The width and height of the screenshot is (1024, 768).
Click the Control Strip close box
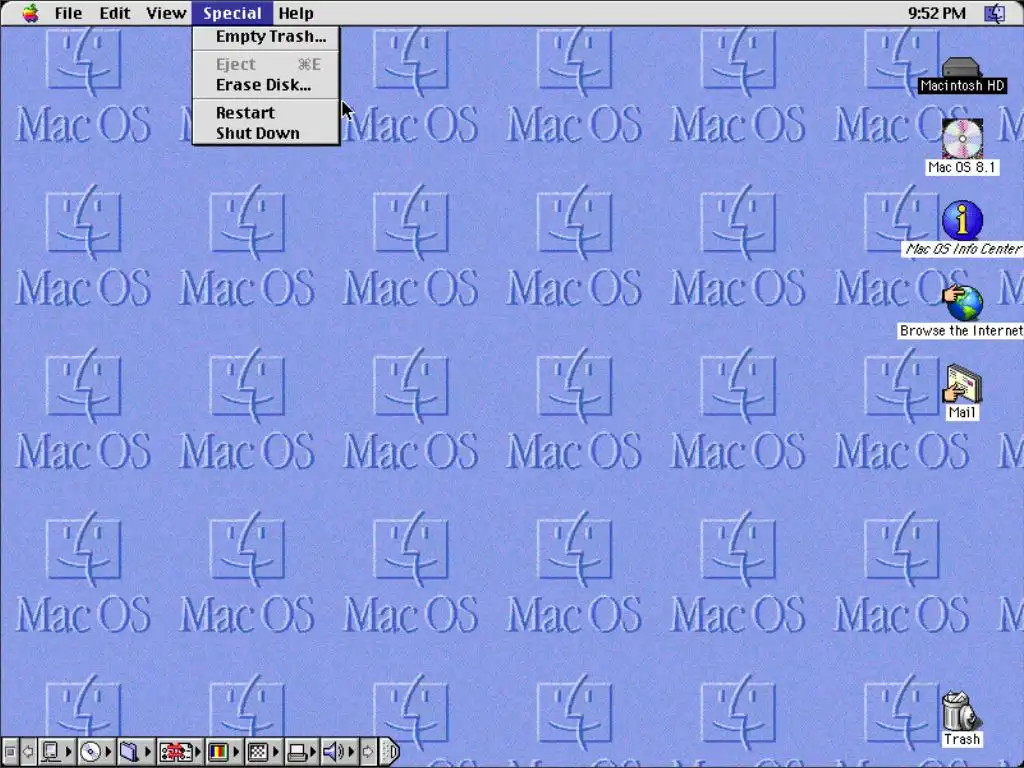(x=10, y=752)
